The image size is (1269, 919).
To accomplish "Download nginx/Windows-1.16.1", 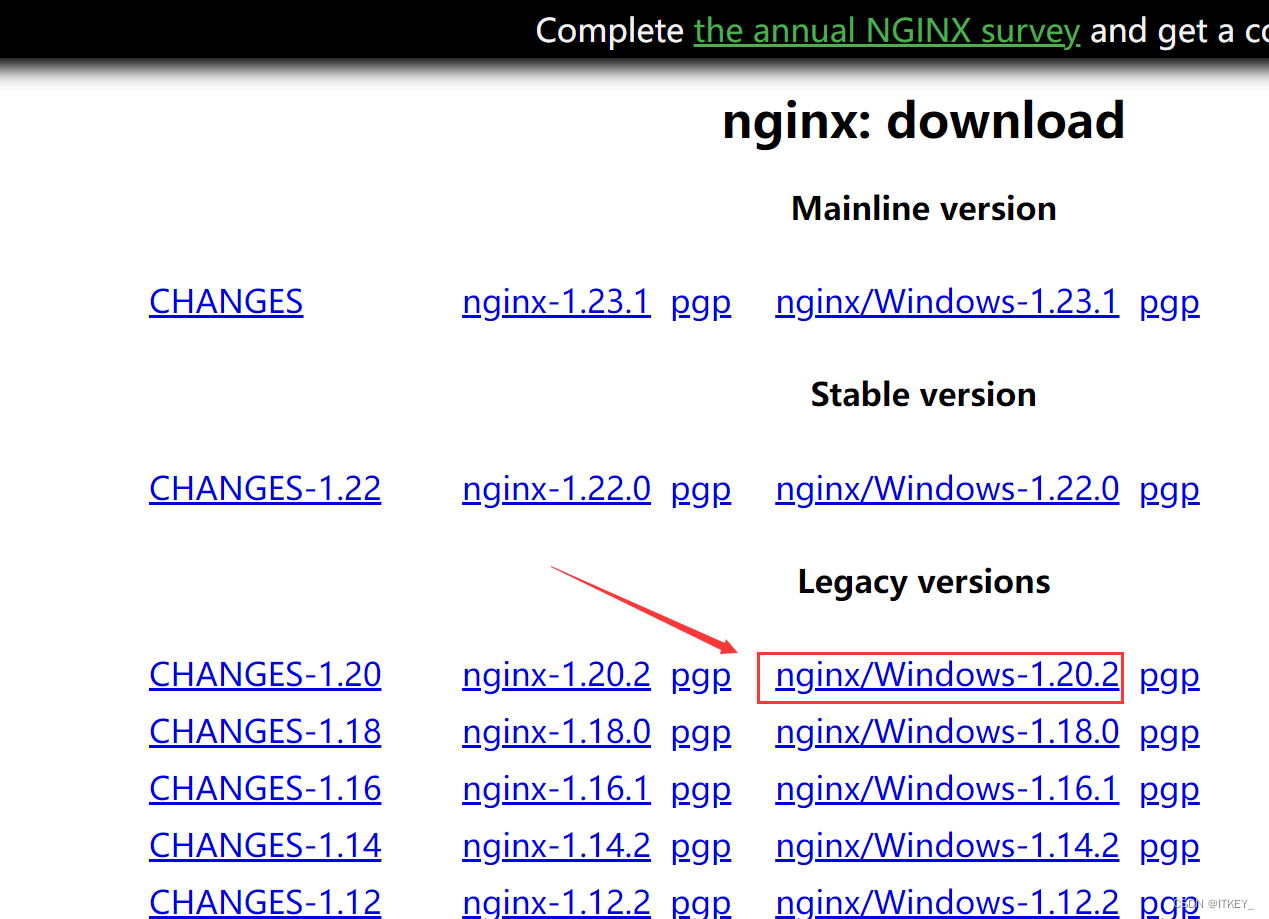I will (x=947, y=789).
